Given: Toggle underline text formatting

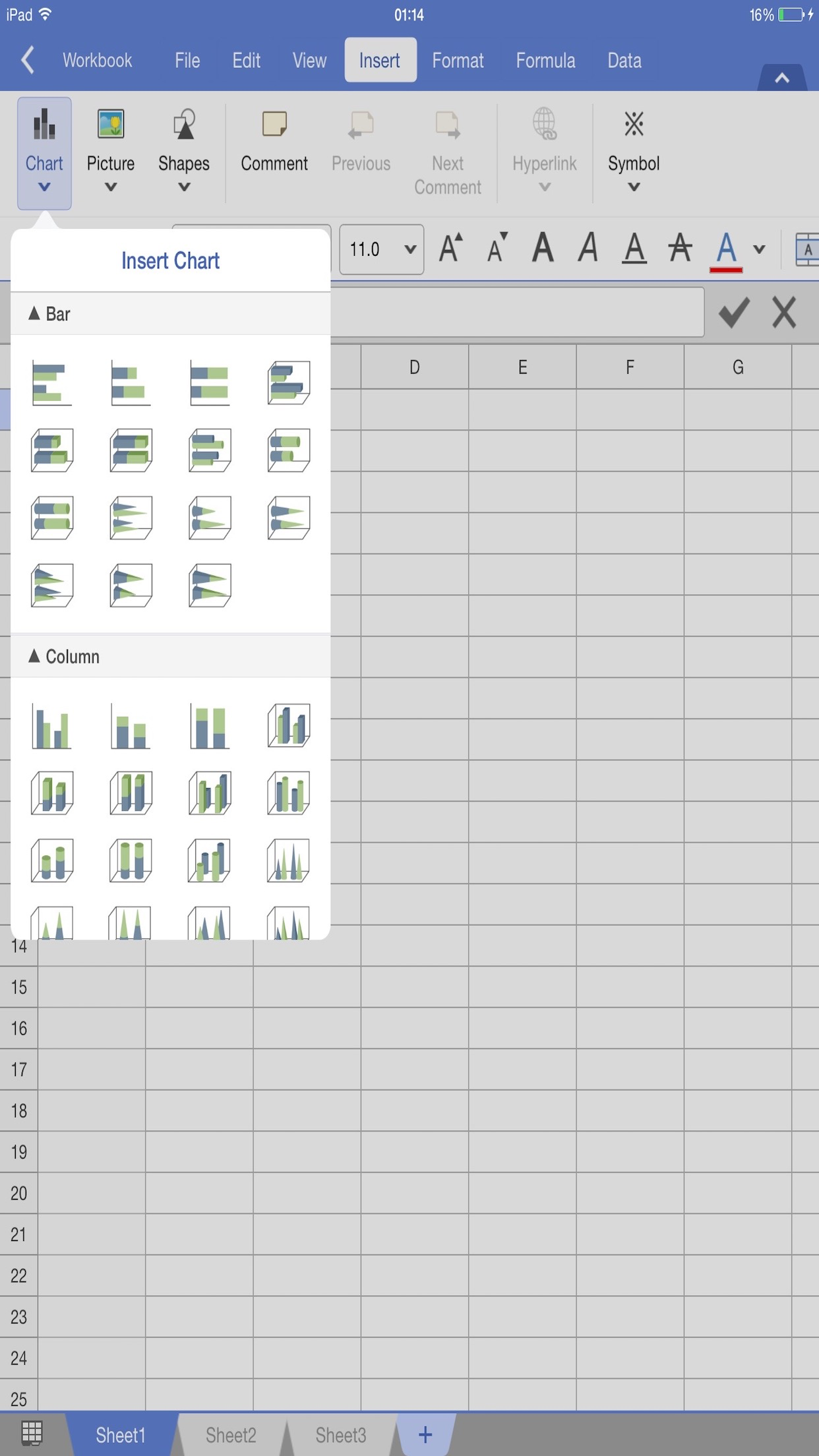Looking at the screenshot, I should pyautogui.click(x=634, y=249).
